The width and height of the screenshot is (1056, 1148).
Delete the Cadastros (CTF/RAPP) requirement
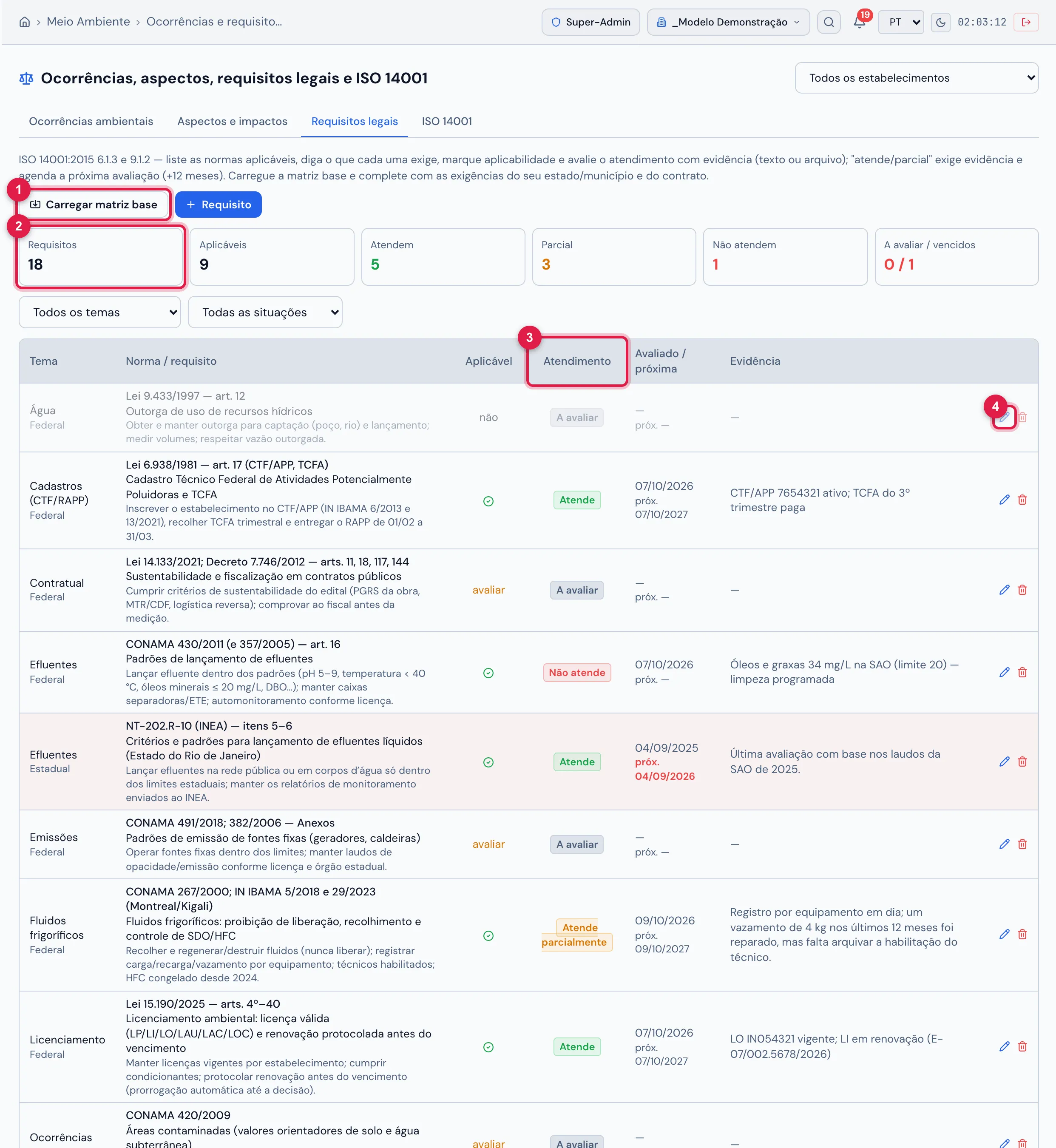1022,500
